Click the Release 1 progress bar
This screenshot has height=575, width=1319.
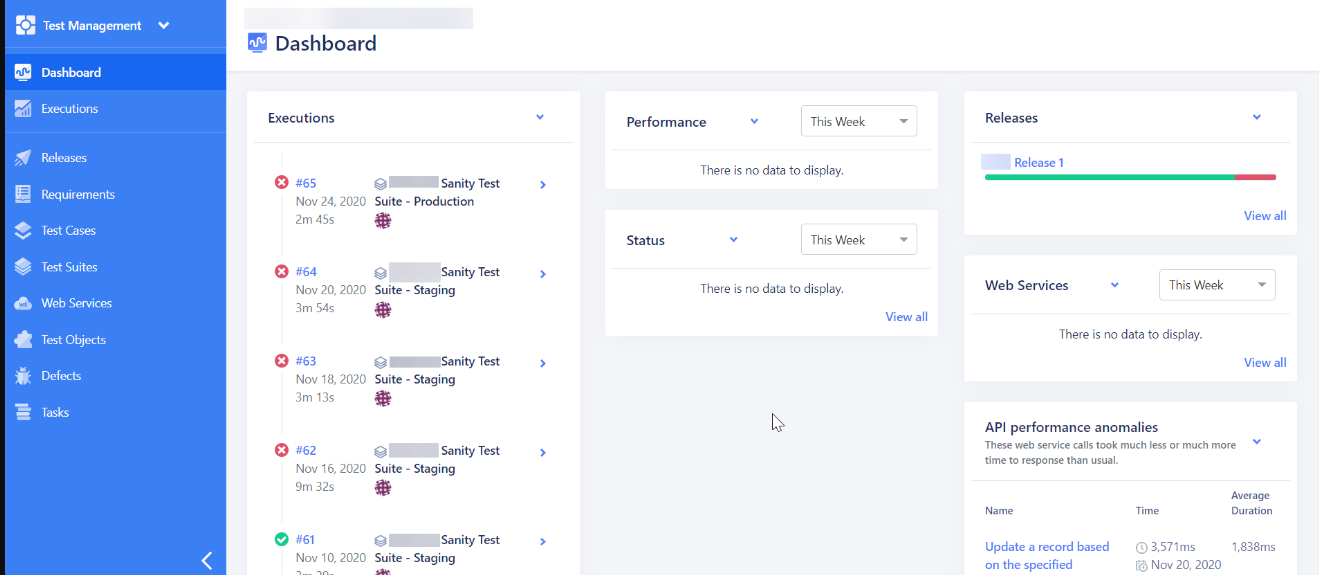point(1130,177)
